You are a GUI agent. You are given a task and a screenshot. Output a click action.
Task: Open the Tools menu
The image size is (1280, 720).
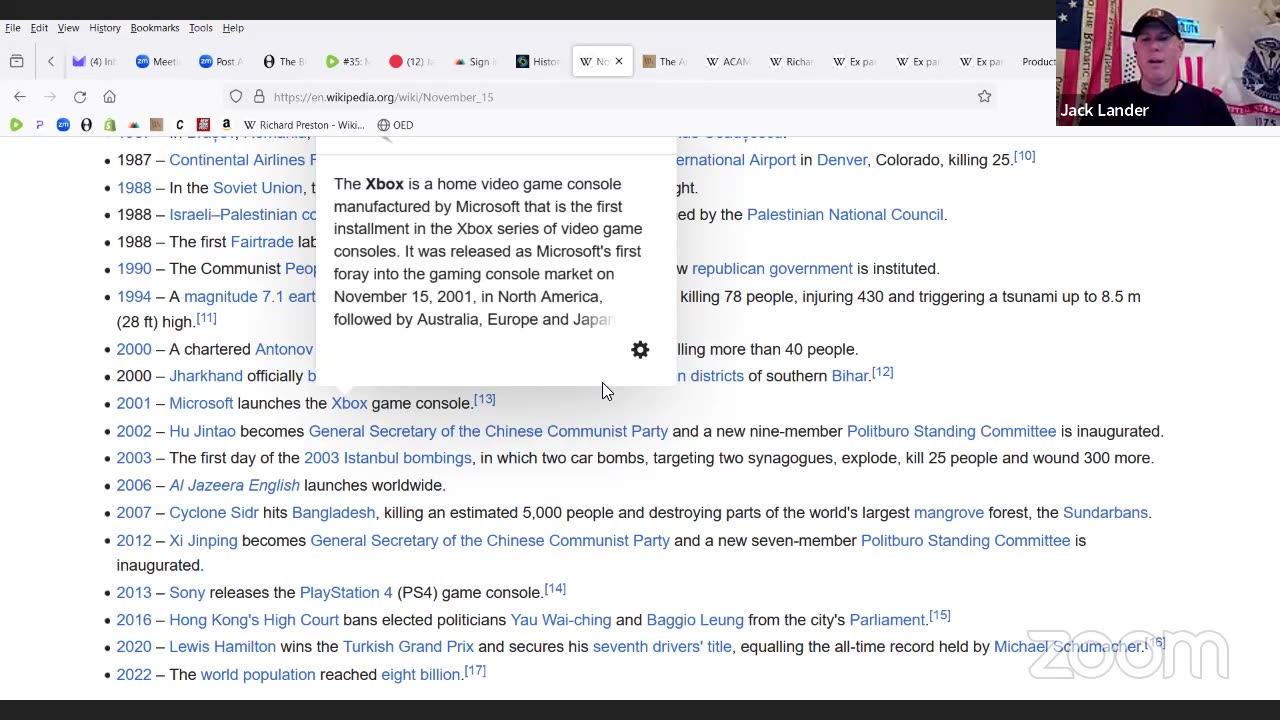(201, 28)
